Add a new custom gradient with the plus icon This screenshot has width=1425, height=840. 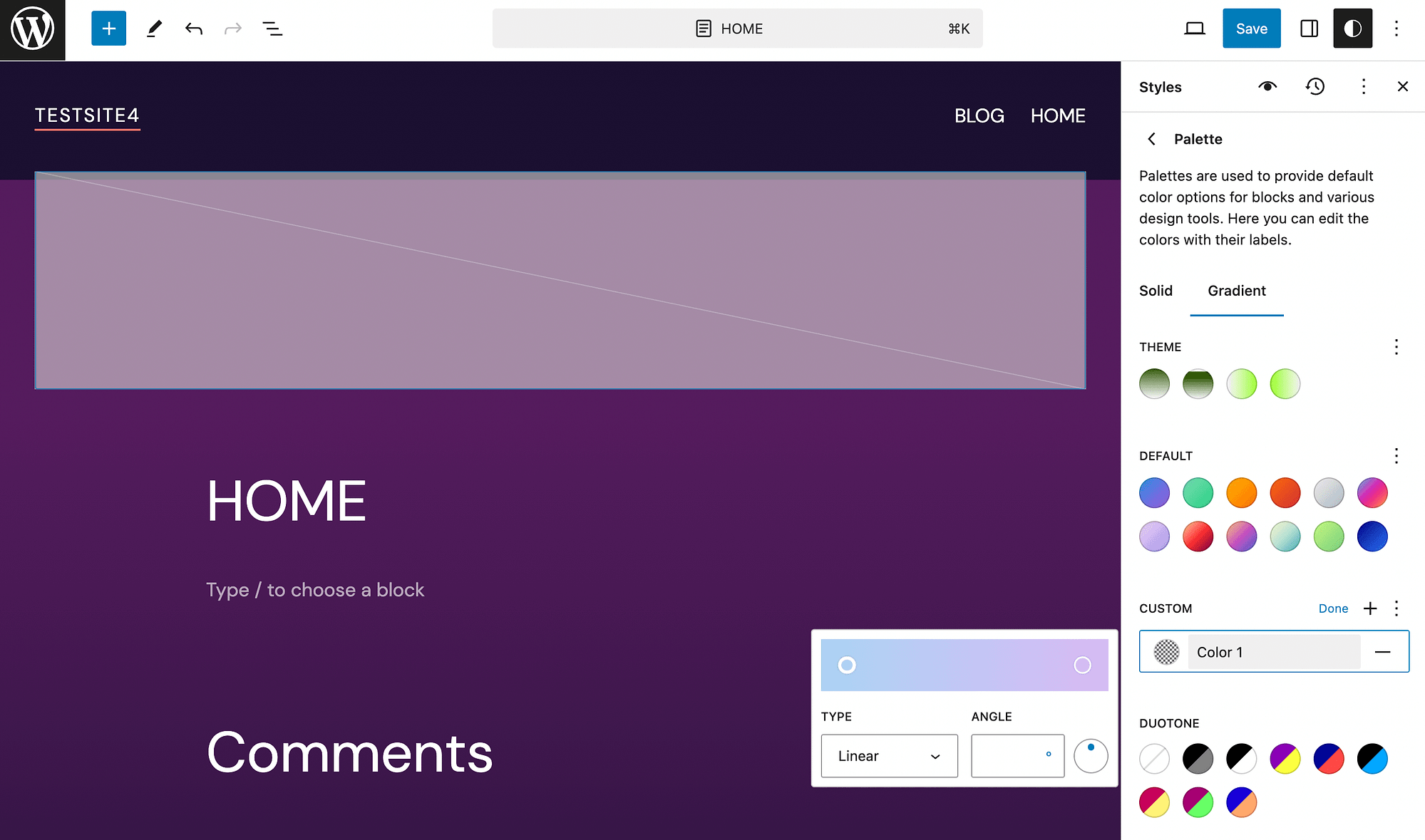[x=1370, y=608]
